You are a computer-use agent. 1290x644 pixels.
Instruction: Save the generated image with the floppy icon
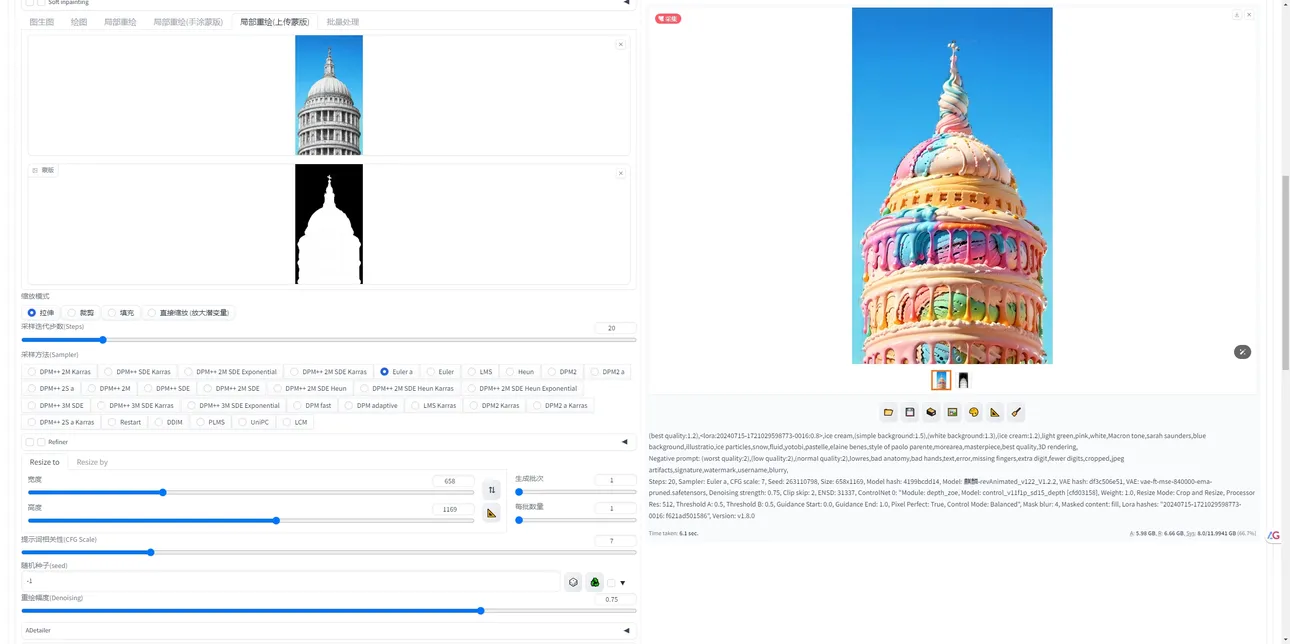910,412
